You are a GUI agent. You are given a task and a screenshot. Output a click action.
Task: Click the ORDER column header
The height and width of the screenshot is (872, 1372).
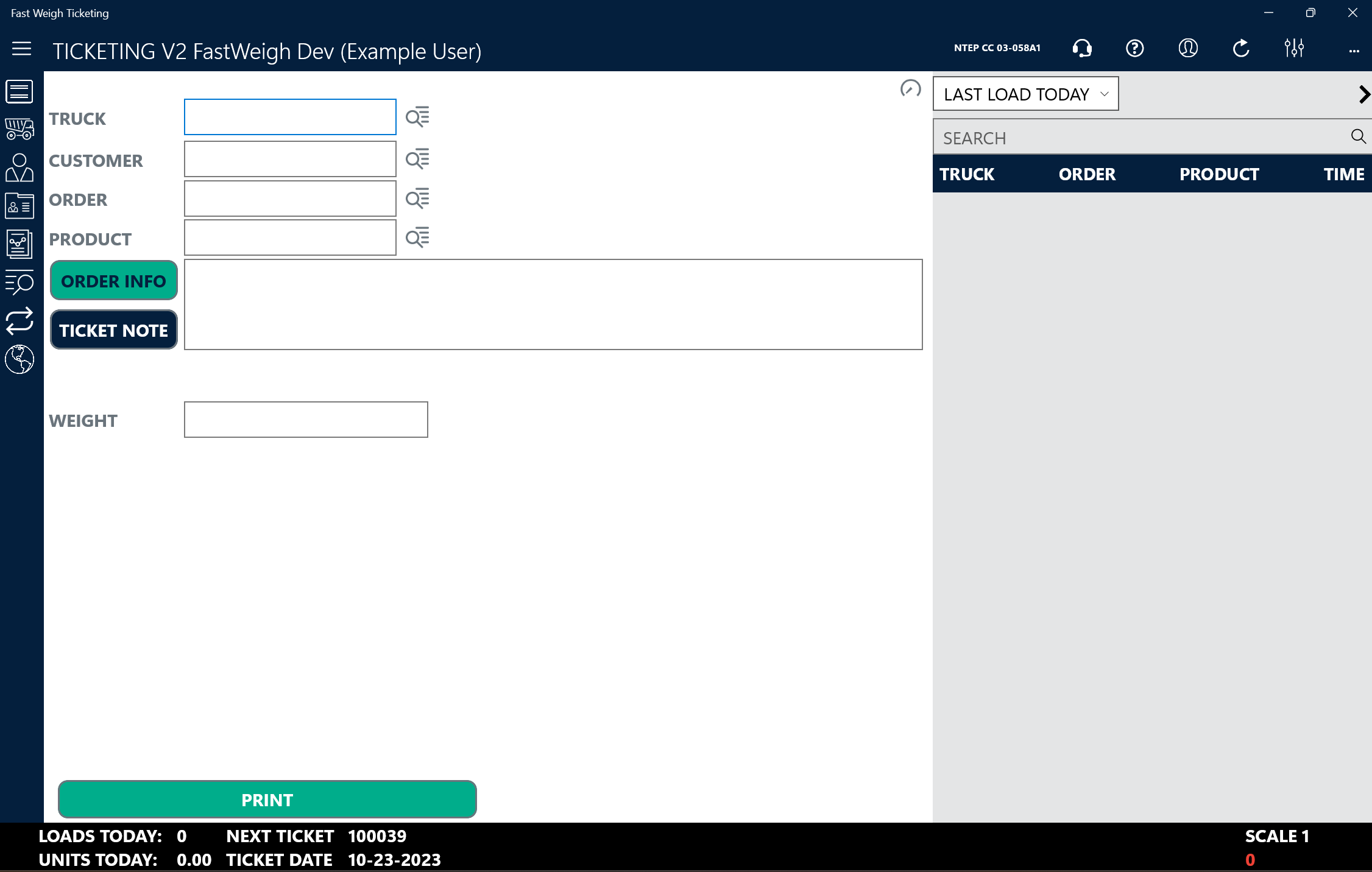click(1087, 174)
